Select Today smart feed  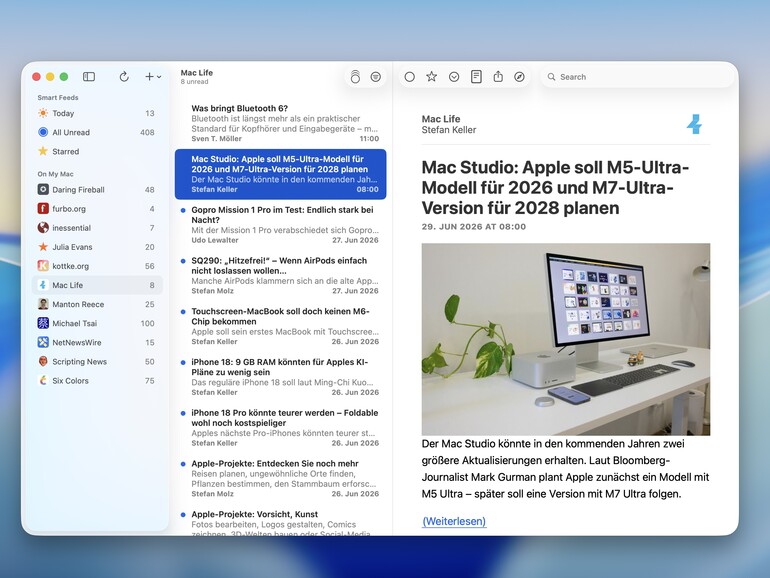[x=97, y=113]
